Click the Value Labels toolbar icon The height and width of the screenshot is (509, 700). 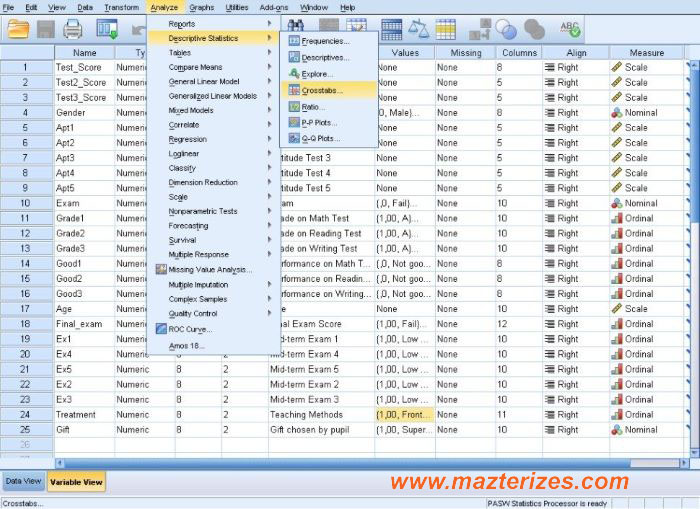click(480, 29)
